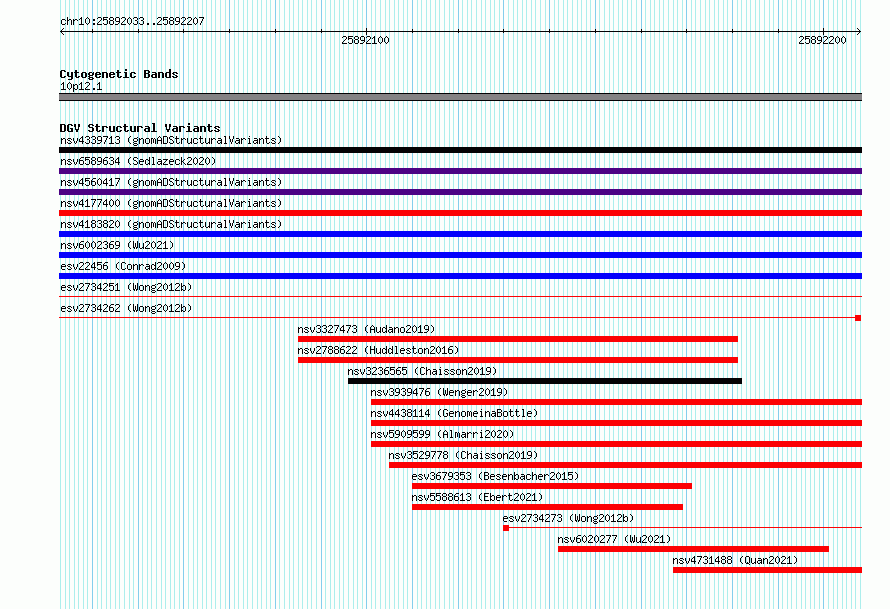Click the purple bar under nsv4560417
Image resolution: width=890 pixels, height=609 pixels.
click(460, 192)
